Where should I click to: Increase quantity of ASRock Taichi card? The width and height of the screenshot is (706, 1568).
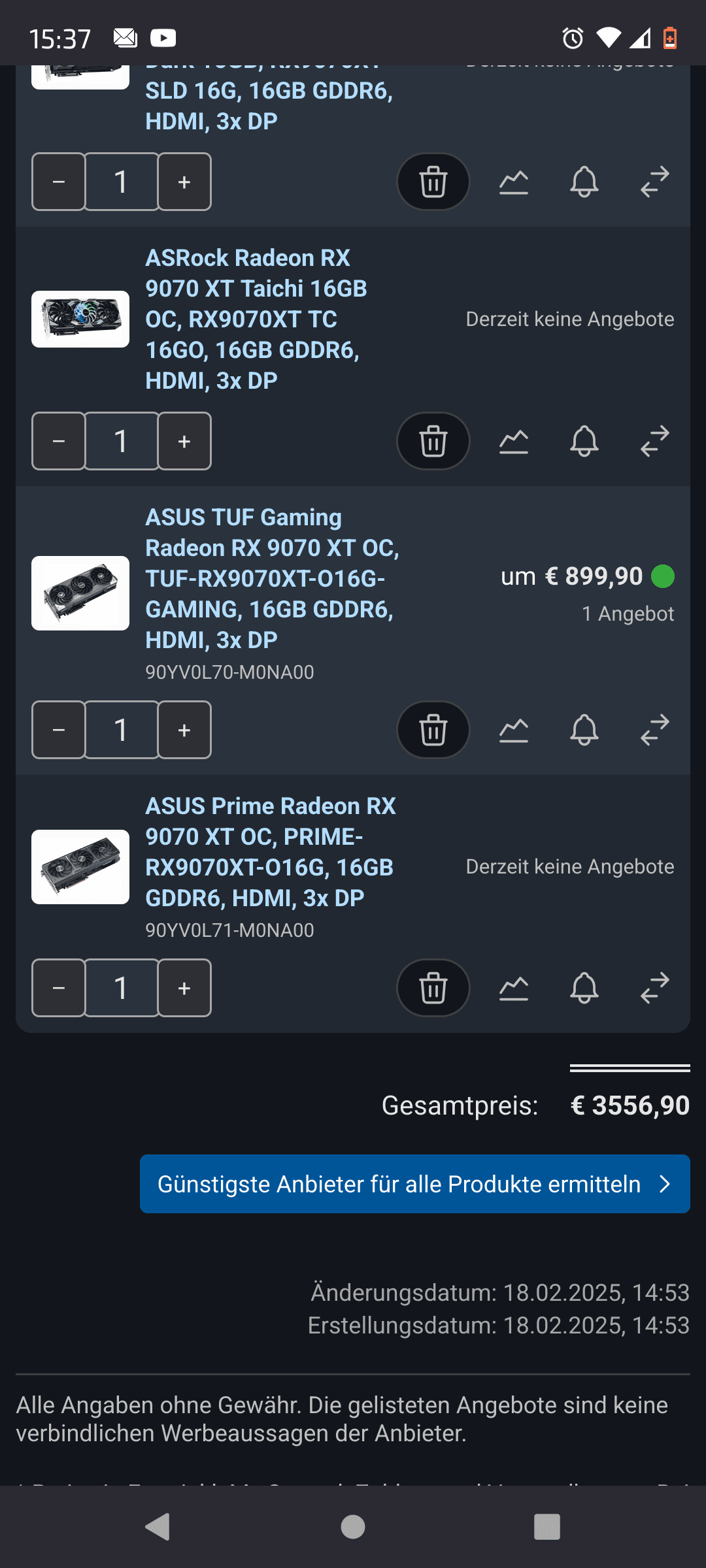[x=184, y=441]
